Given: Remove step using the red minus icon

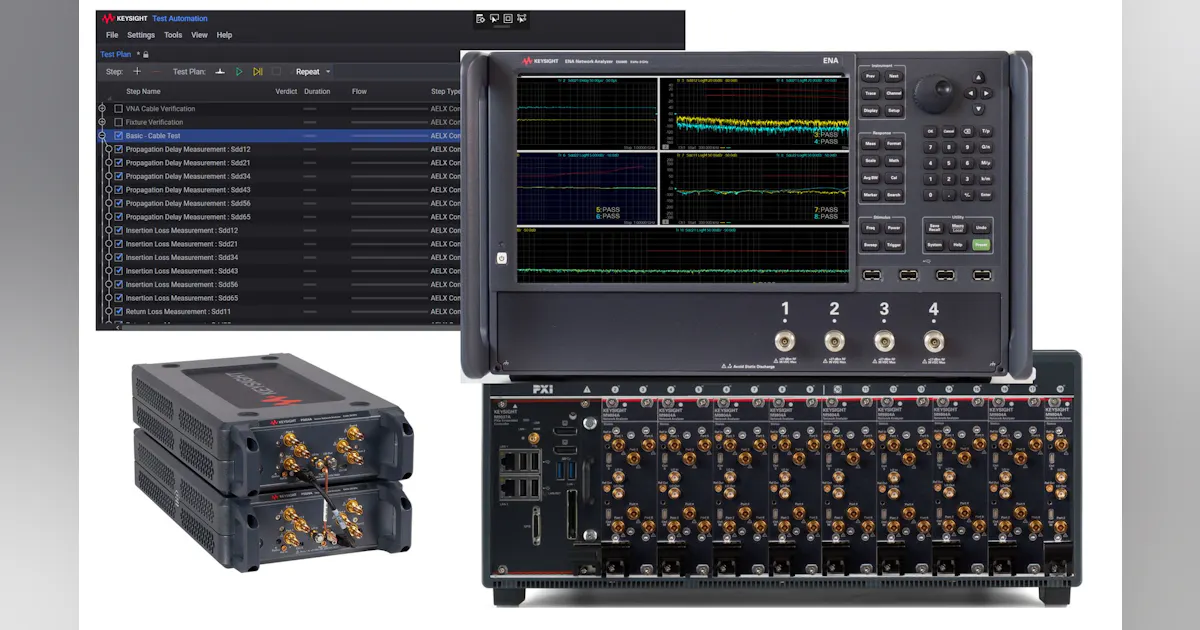Looking at the screenshot, I should coord(155,72).
